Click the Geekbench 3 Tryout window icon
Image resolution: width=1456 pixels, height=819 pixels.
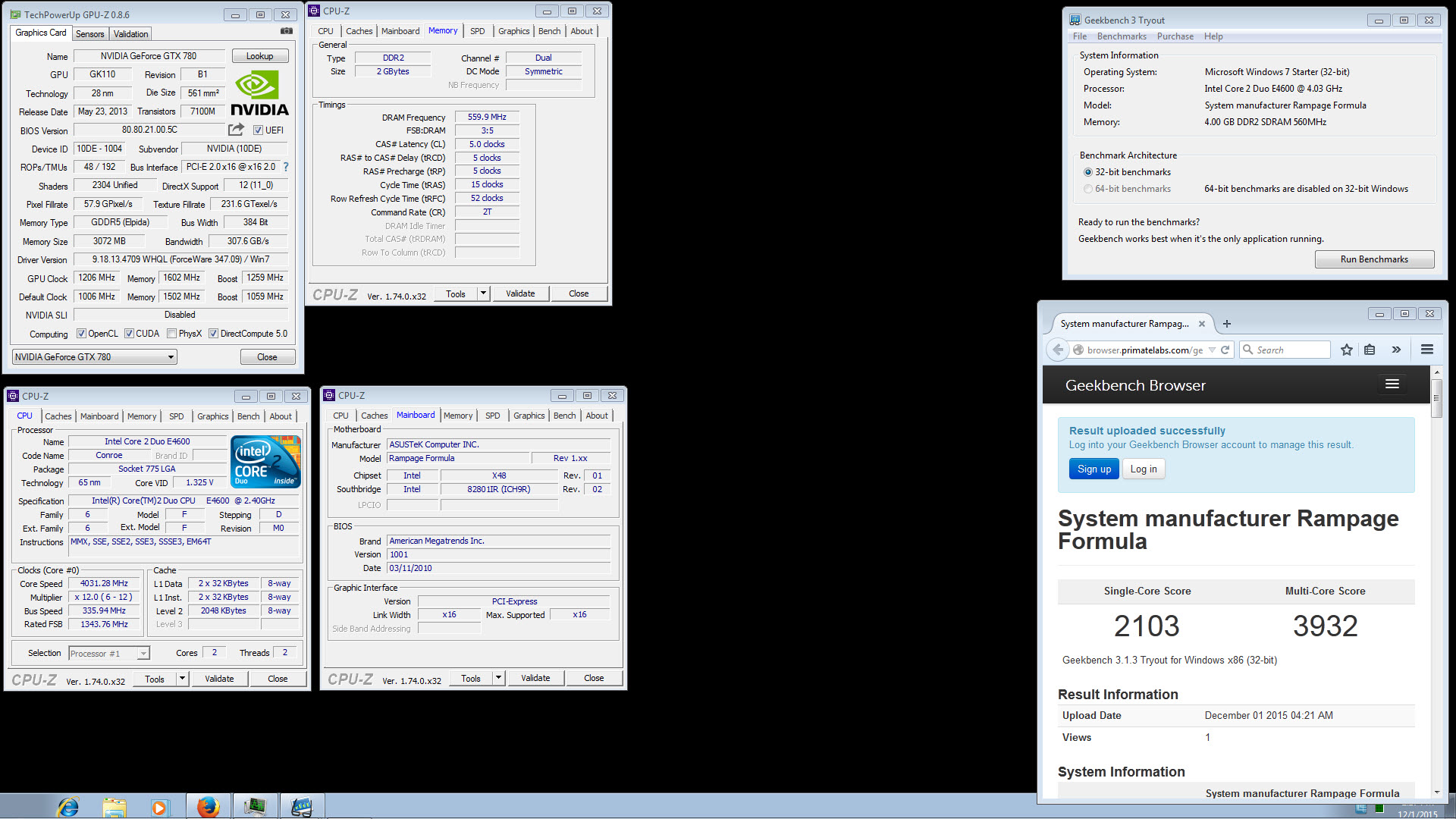point(1075,20)
